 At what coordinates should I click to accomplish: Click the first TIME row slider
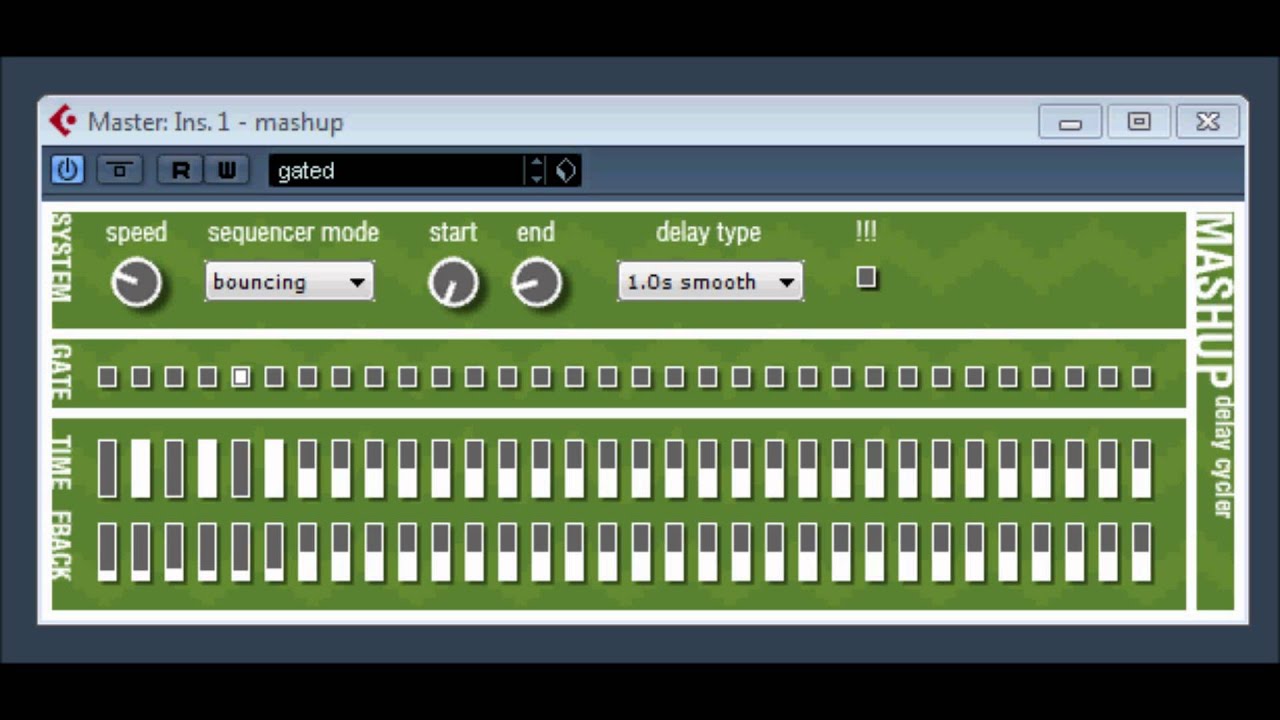point(108,468)
